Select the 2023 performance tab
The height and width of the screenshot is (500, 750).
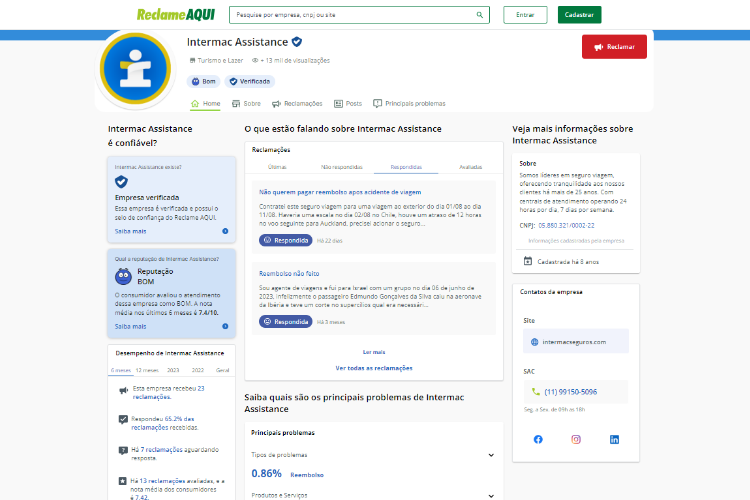pyautogui.click(x=173, y=370)
